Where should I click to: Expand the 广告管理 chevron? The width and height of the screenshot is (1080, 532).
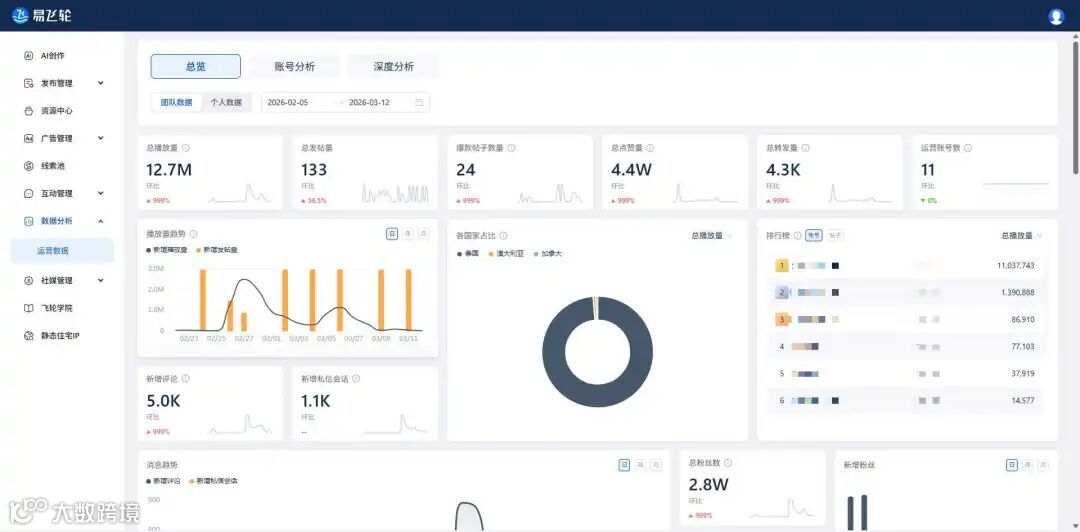(x=101, y=138)
